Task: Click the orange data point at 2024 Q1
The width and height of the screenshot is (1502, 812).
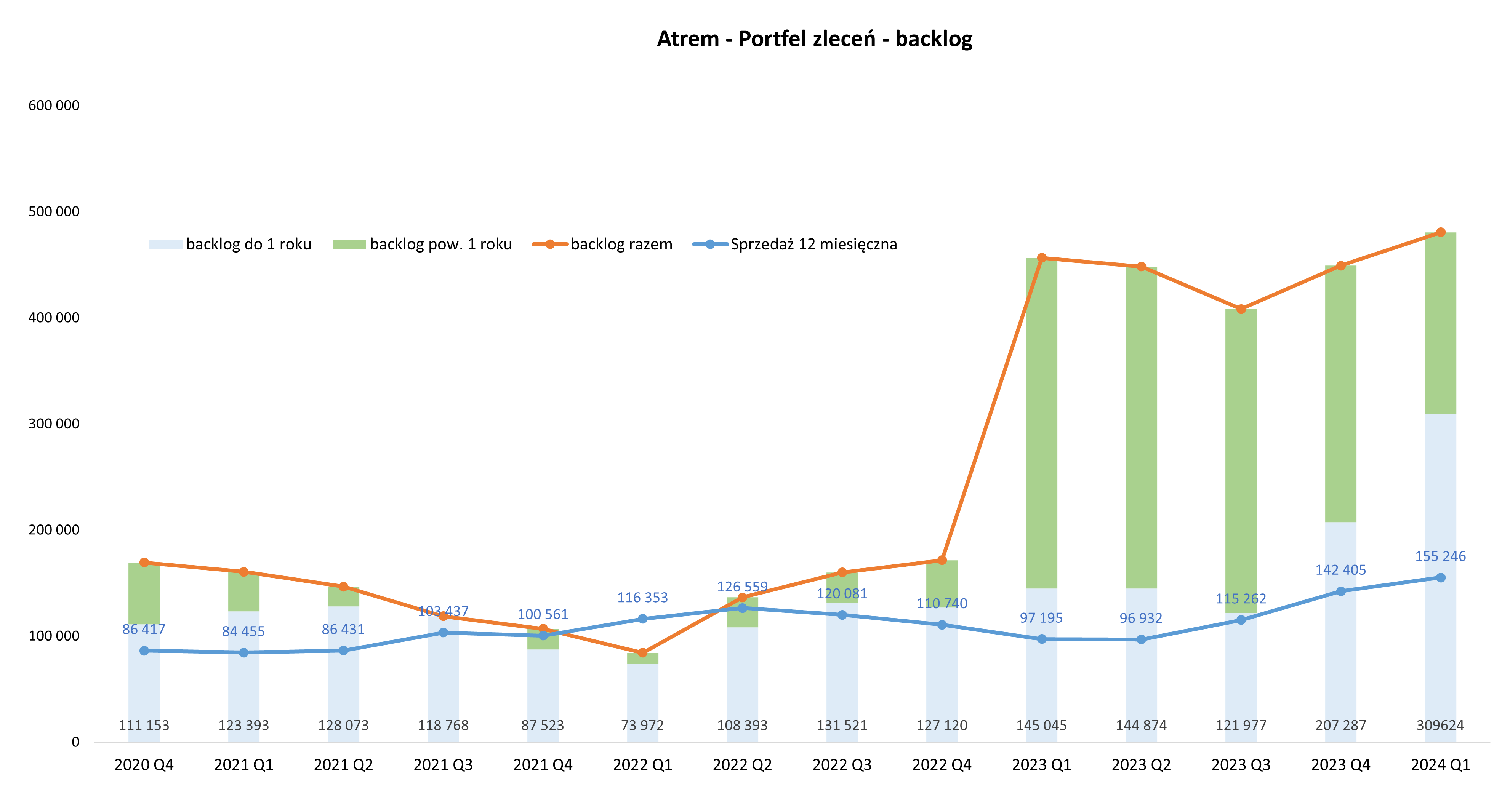Action: (x=1440, y=232)
